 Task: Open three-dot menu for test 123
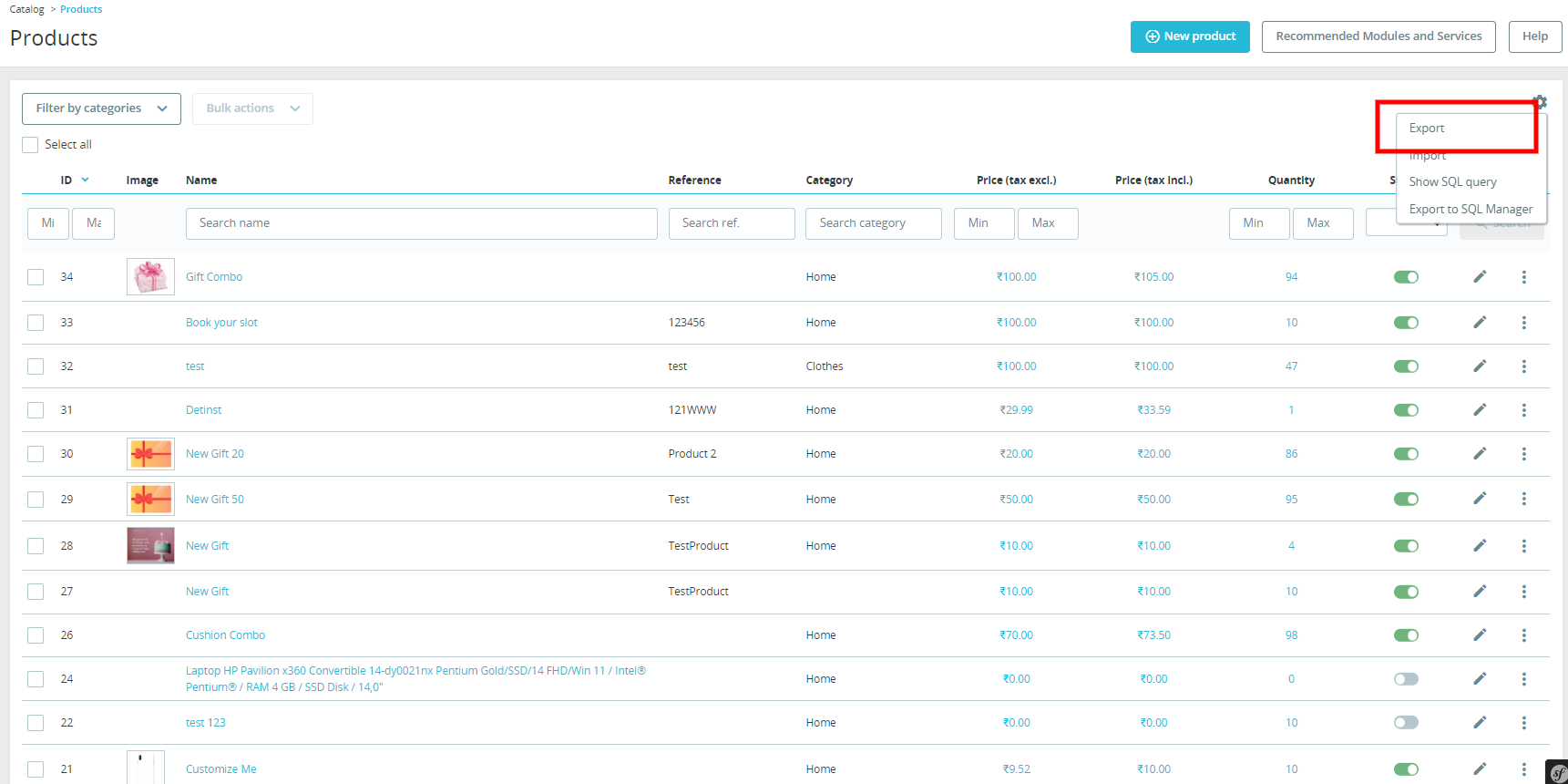[1523, 723]
